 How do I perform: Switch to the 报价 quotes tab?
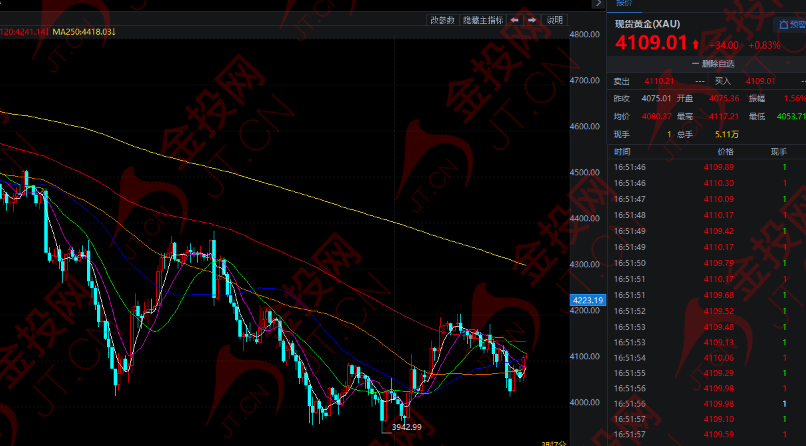click(625, 4)
